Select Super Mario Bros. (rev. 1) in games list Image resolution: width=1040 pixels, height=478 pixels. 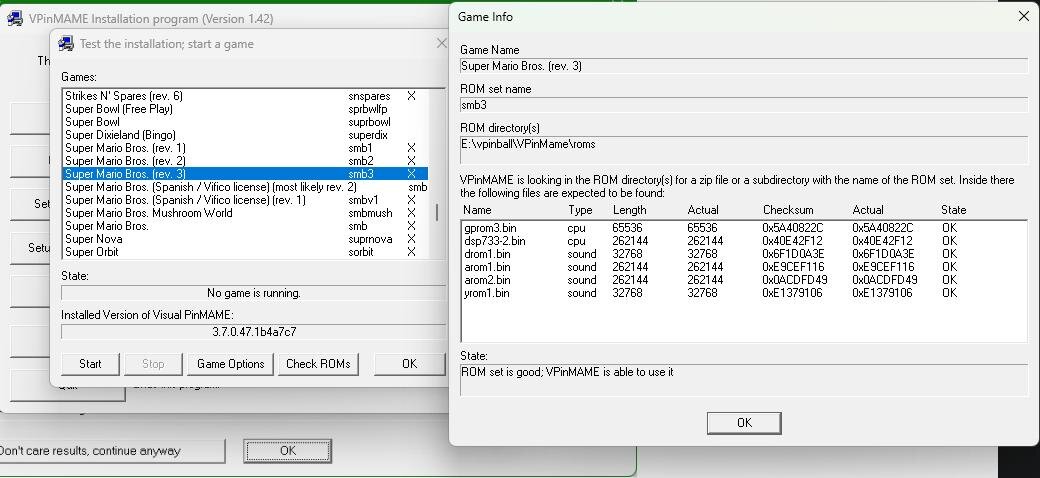[125, 148]
